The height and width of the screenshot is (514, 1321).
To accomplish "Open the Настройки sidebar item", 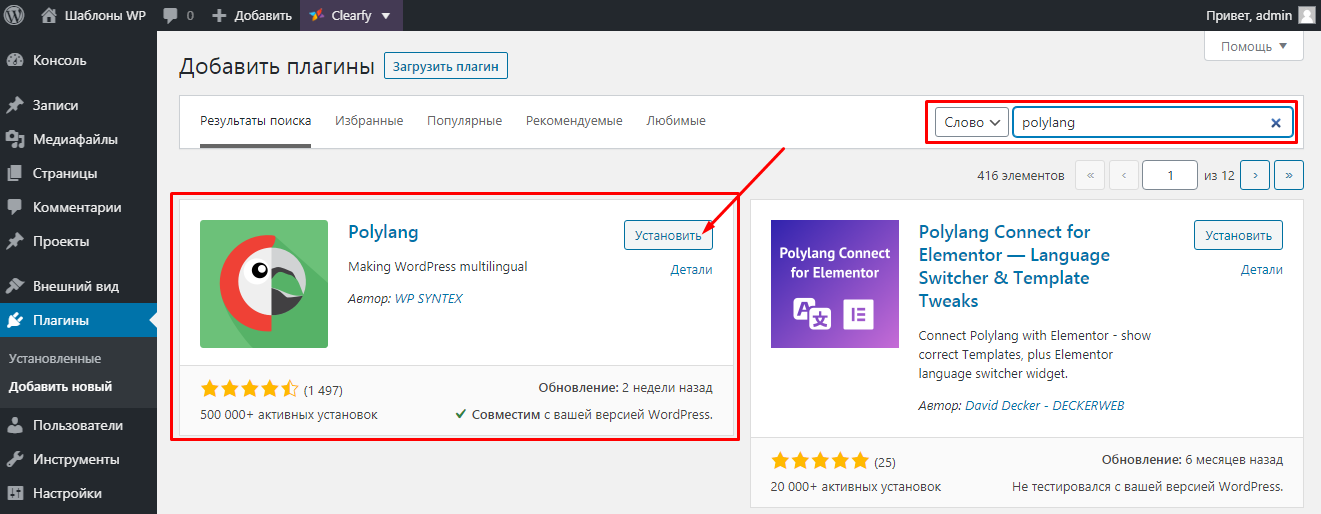I will pyautogui.click(x=67, y=493).
